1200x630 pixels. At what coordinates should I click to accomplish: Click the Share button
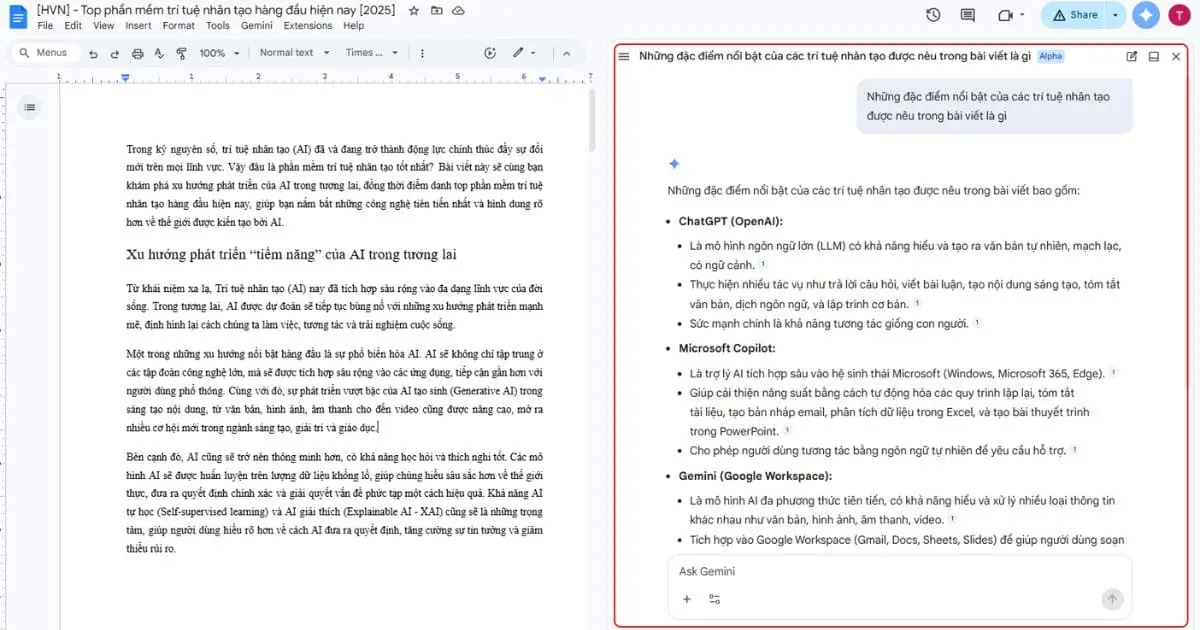pos(1074,15)
